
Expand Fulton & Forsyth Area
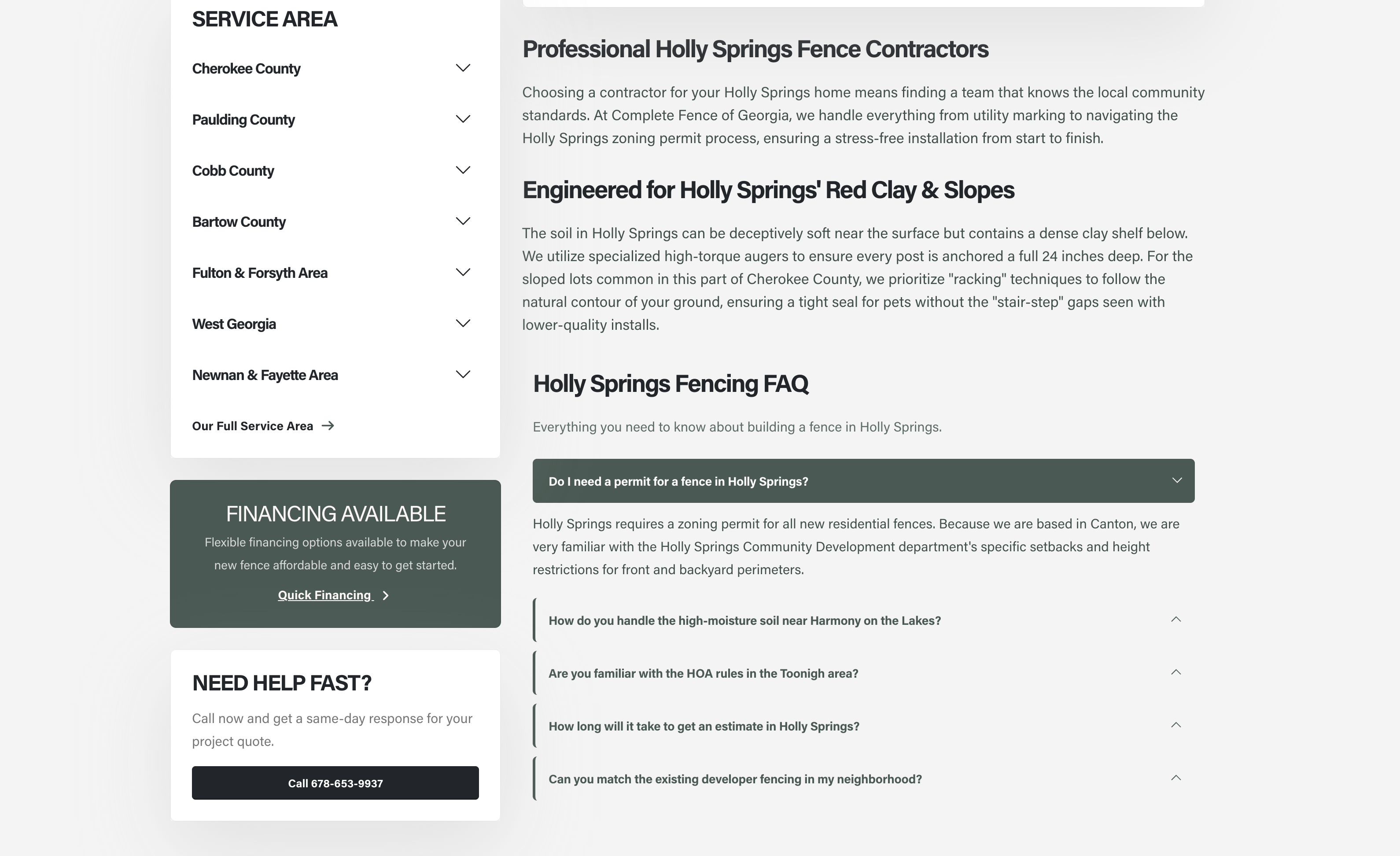click(463, 272)
